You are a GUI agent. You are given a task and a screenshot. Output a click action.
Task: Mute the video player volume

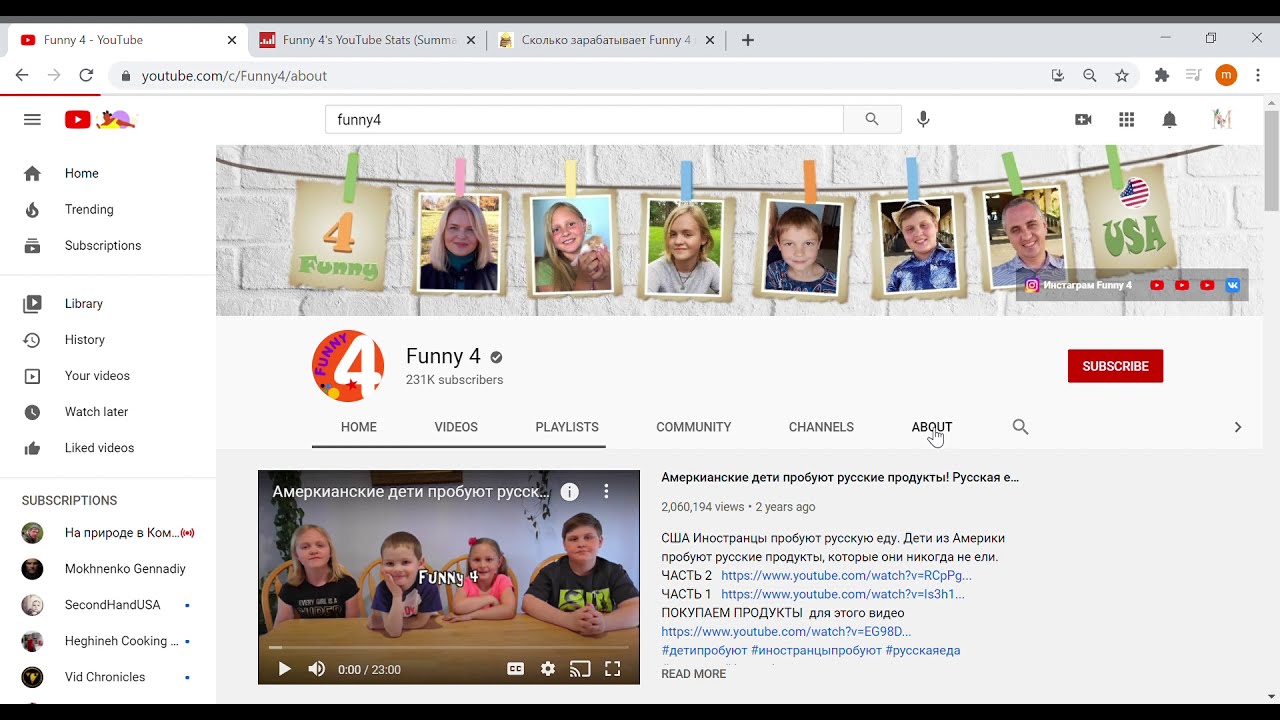coord(317,669)
